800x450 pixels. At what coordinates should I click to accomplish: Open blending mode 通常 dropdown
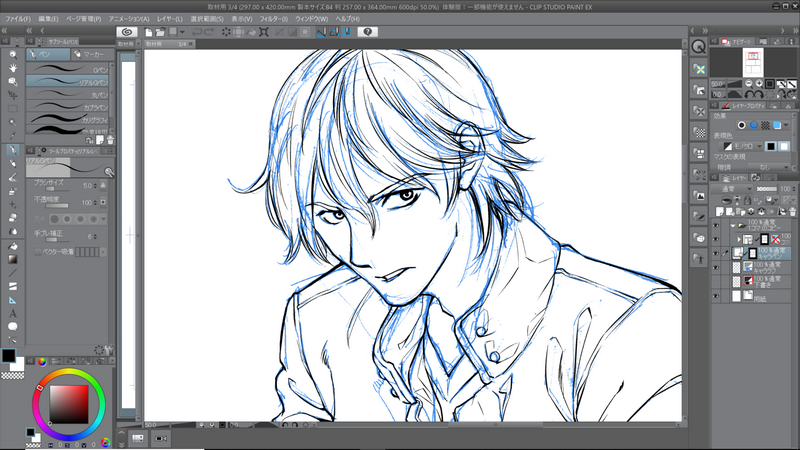click(x=734, y=189)
